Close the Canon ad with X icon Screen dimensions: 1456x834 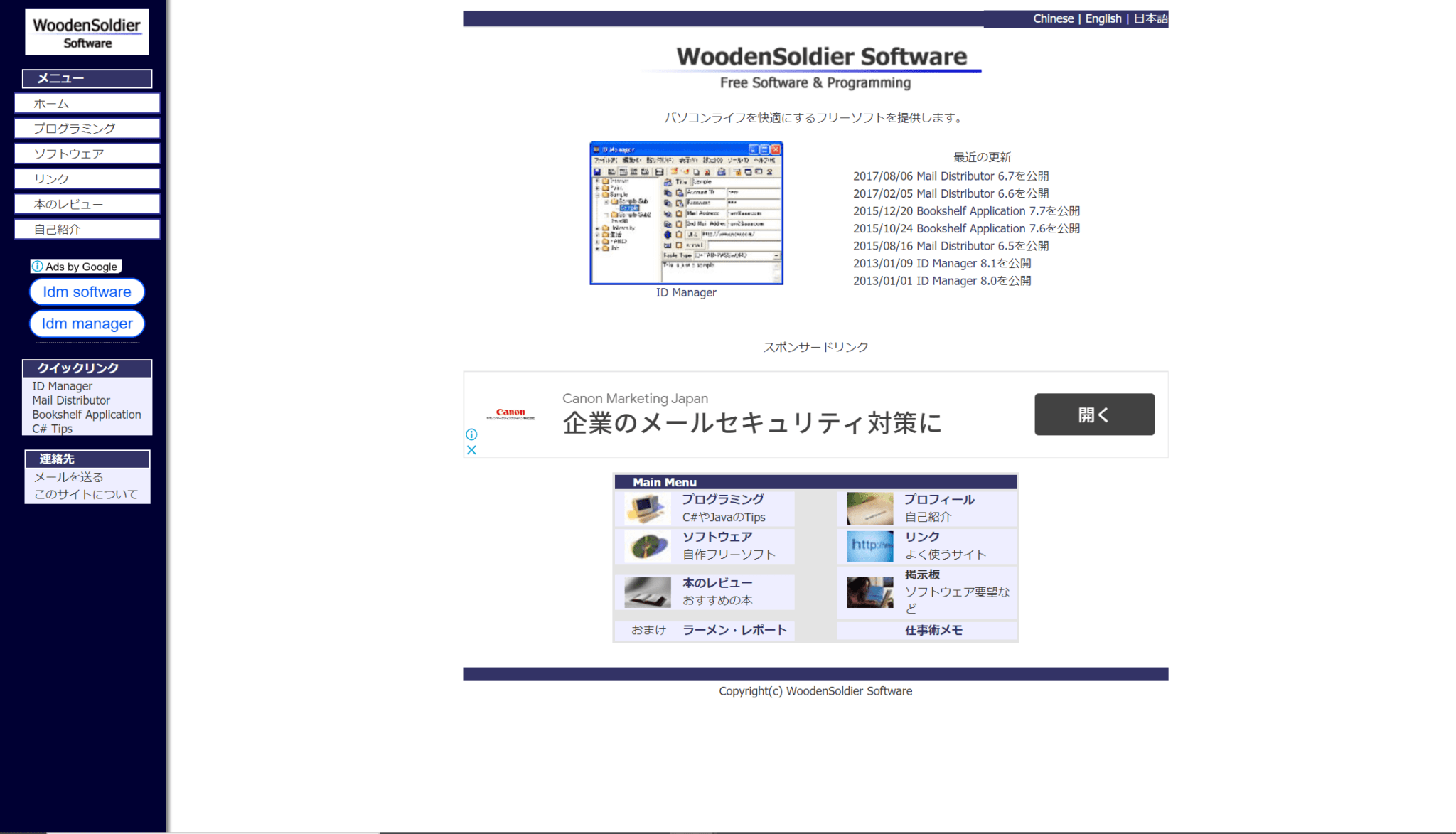[471, 450]
